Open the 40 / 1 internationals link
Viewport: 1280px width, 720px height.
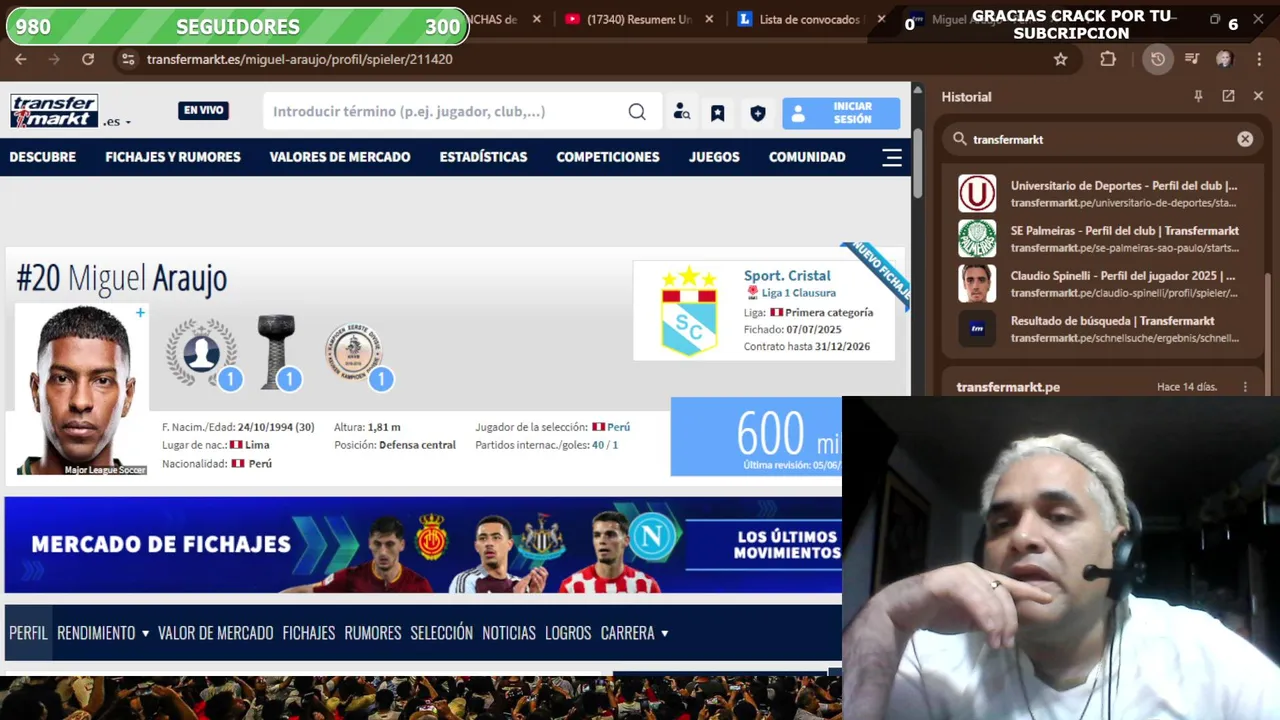point(605,445)
